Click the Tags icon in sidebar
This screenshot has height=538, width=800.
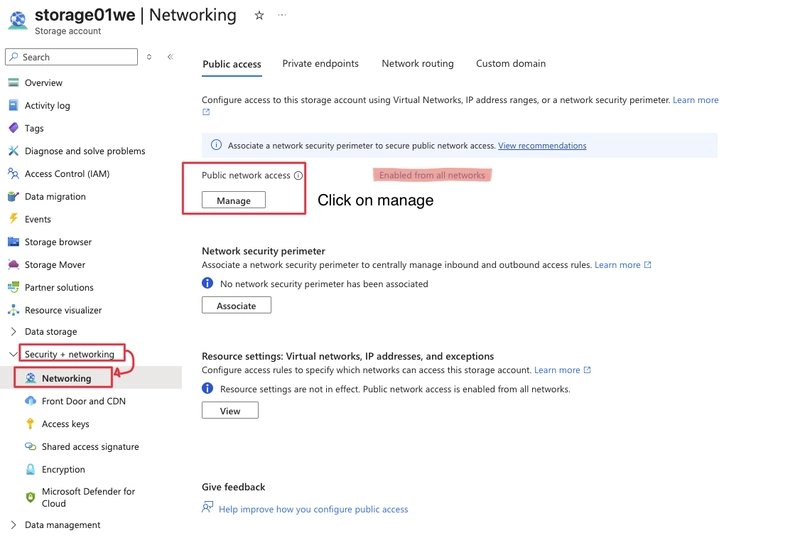click(x=14, y=128)
